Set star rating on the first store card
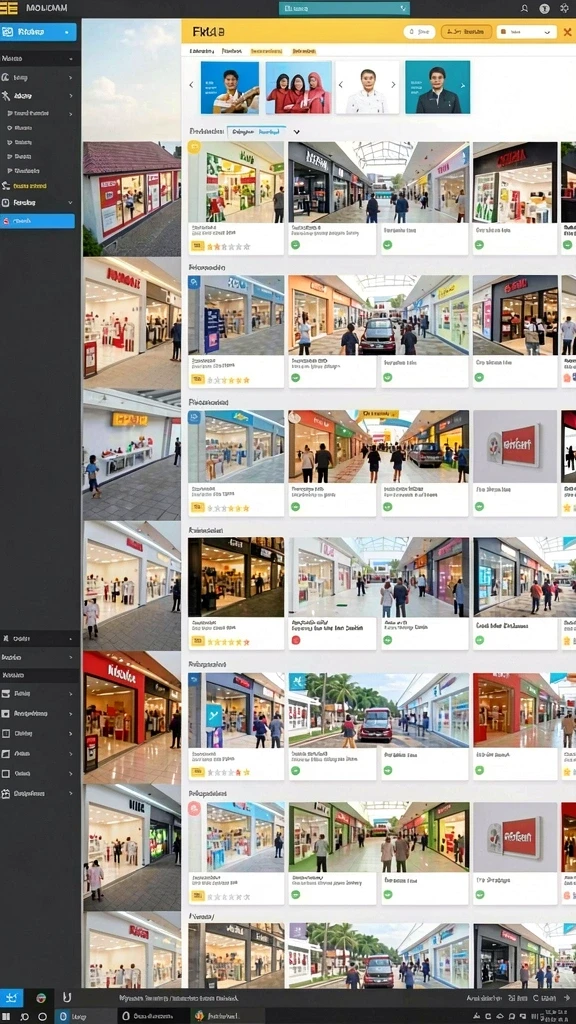Viewport: 576px width, 1024px height. [229, 247]
